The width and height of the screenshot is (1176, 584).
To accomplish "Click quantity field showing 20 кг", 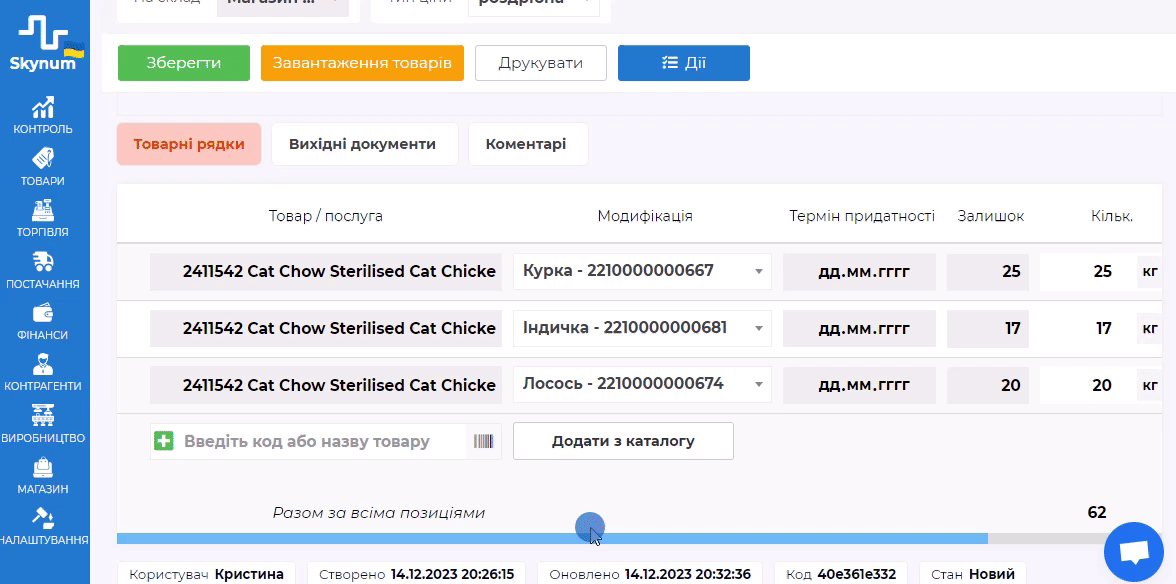I will 1086,385.
